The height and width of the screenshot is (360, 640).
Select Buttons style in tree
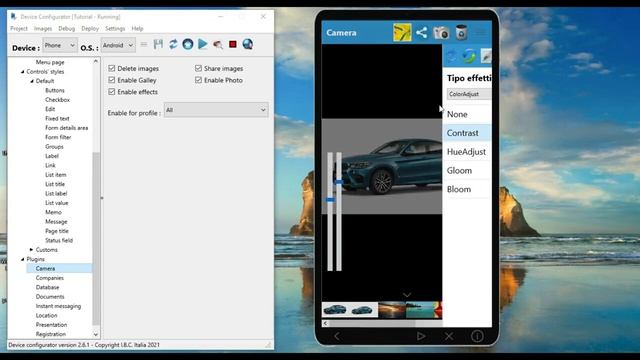click(55, 90)
